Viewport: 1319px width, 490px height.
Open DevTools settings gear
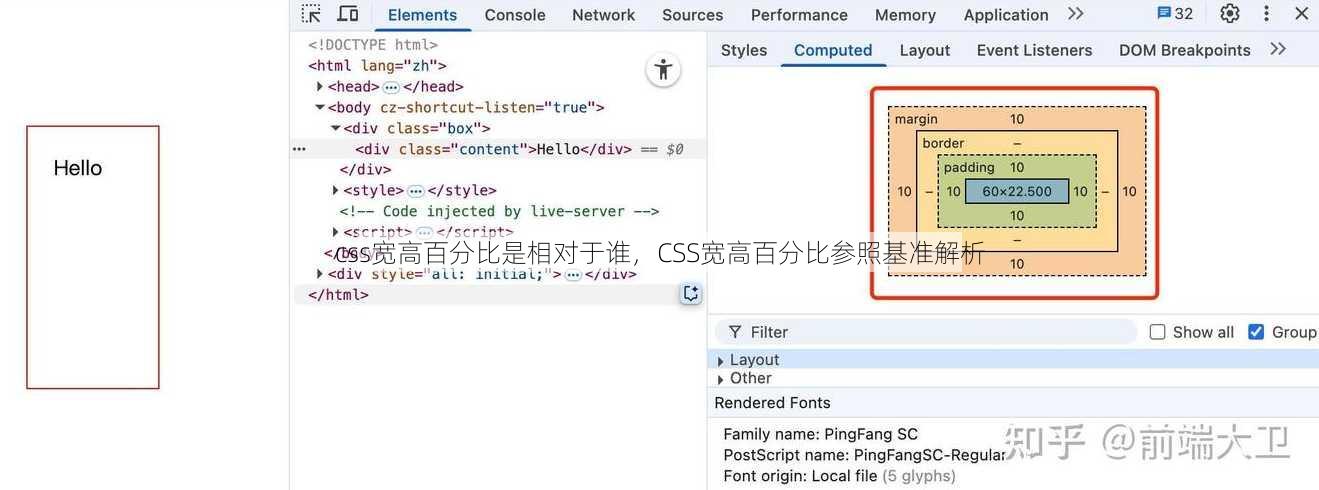[x=1230, y=14]
